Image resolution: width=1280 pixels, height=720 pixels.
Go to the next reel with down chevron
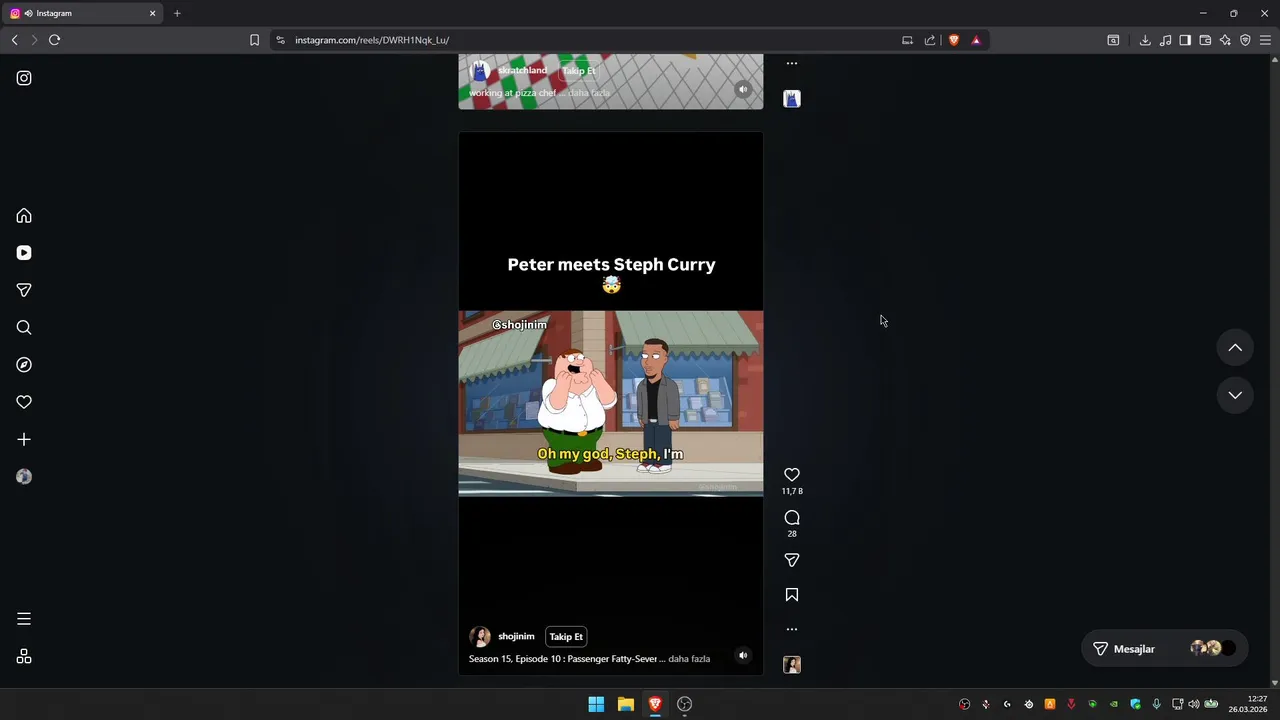(x=1235, y=395)
